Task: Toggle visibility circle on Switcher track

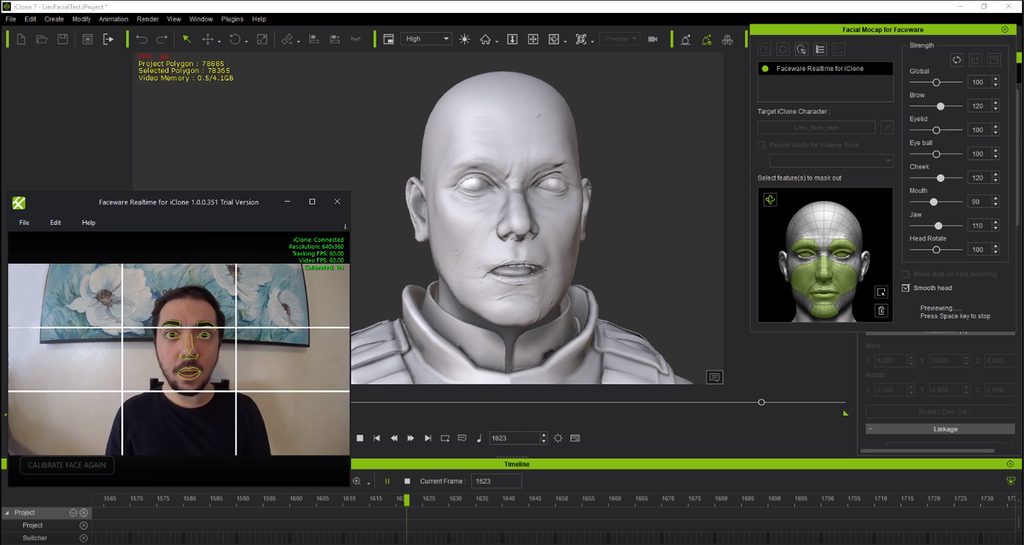Action: point(83,538)
